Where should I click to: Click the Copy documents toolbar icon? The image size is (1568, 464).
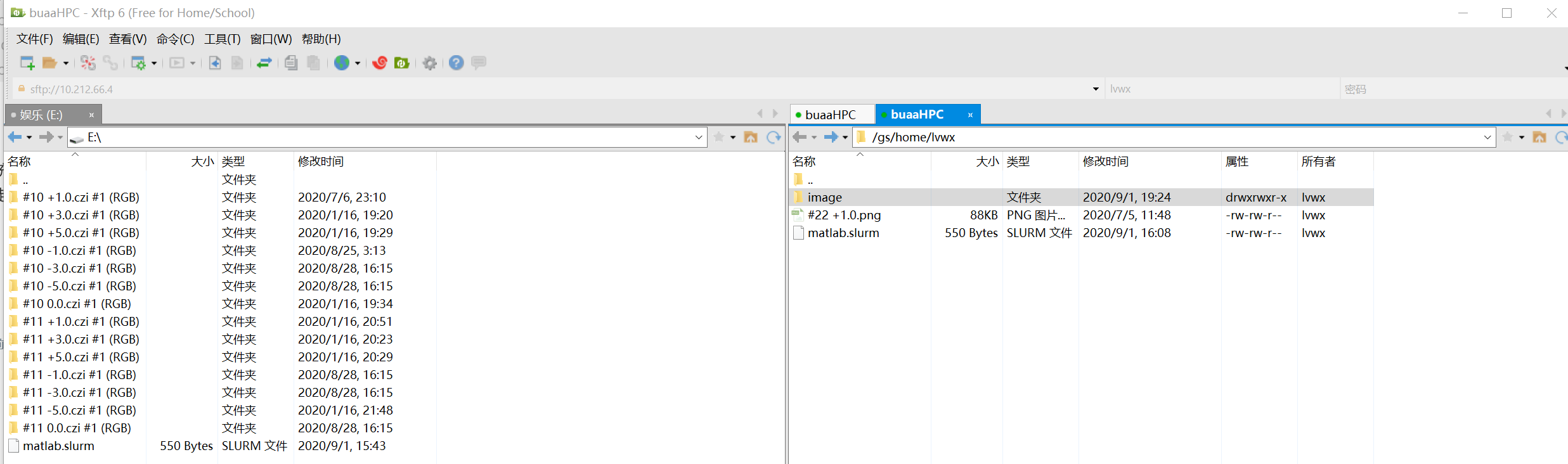pyautogui.click(x=291, y=63)
